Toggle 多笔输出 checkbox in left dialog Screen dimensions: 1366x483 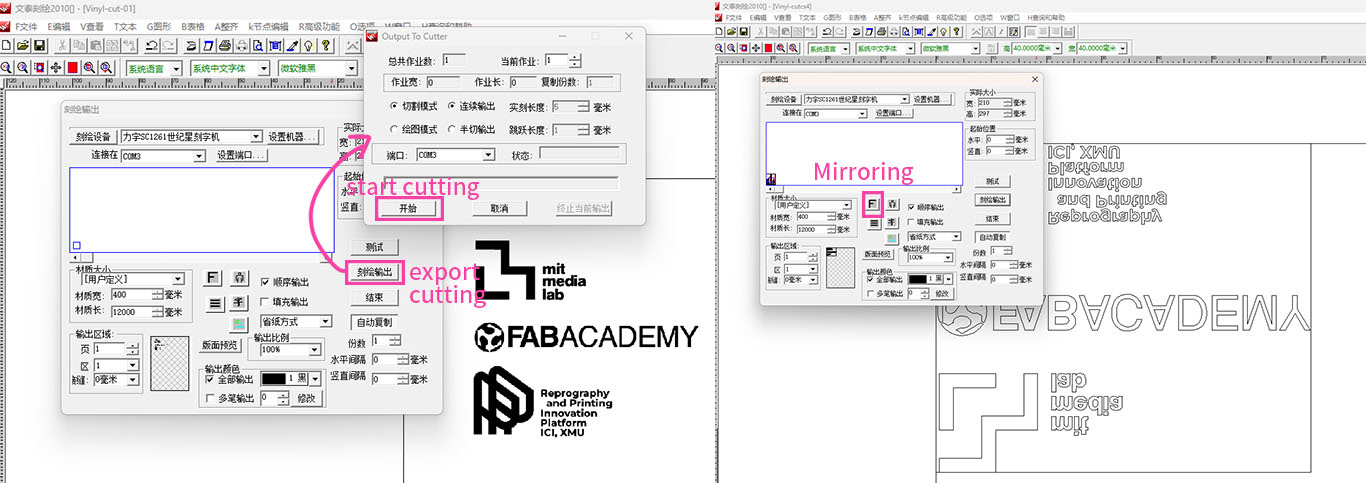tap(211, 398)
